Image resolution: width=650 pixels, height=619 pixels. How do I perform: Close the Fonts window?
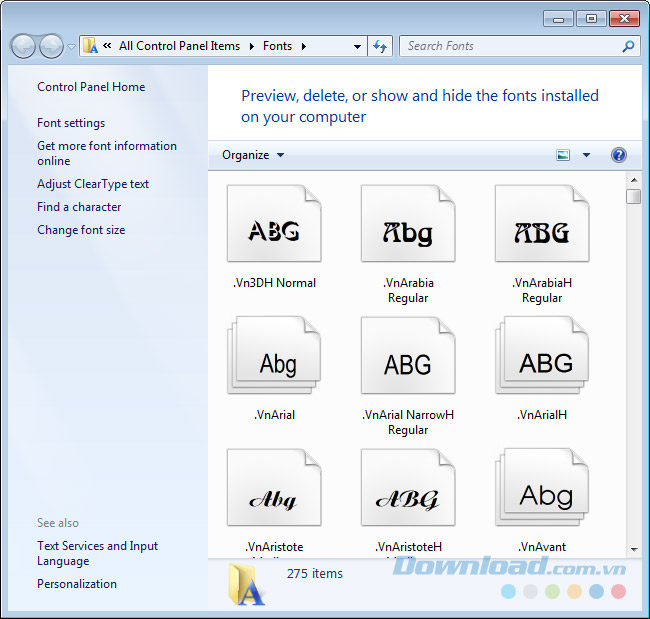click(x=624, y=19)
